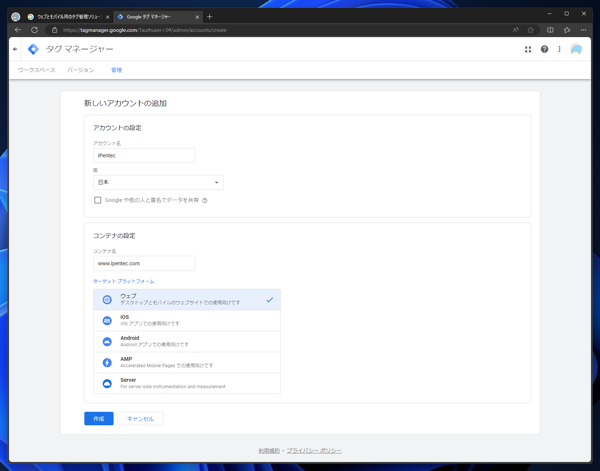Click the Android platform icon
Viewport: 600px width, 471px height.
107,342
